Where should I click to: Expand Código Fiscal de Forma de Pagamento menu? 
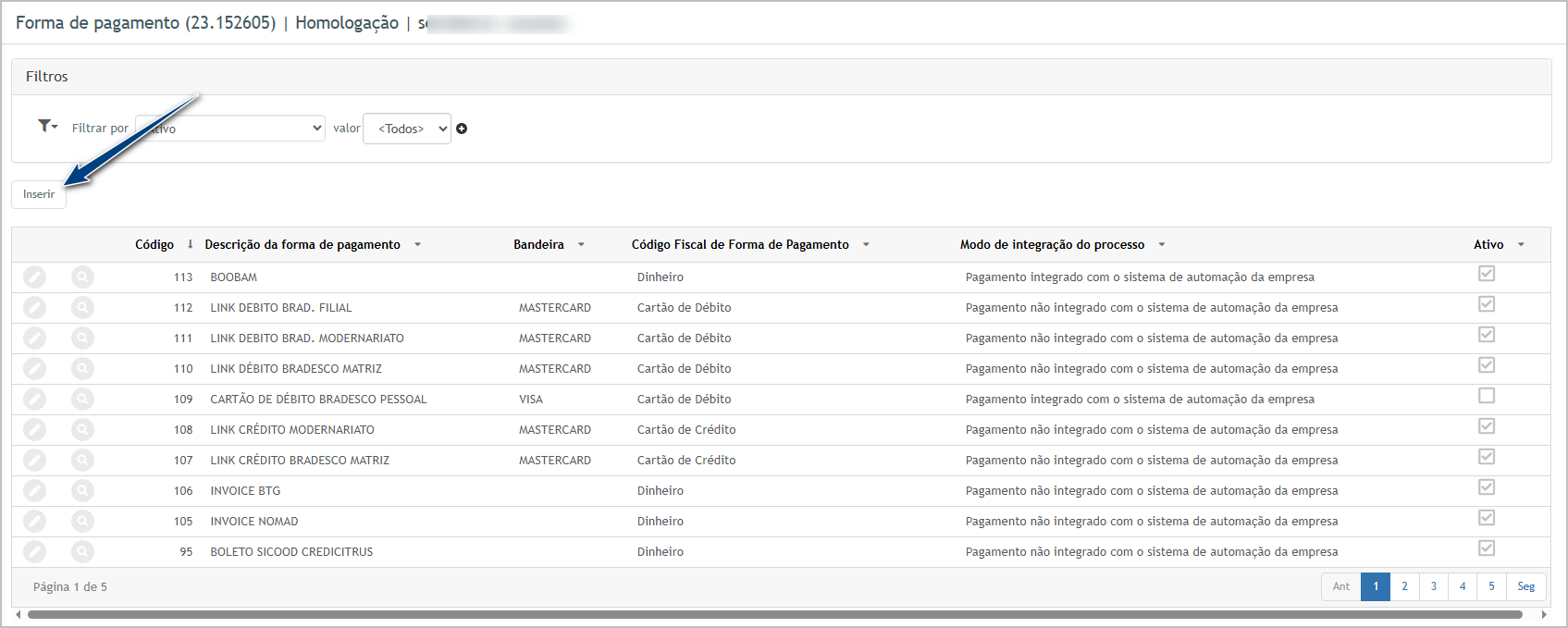point(866,245)
